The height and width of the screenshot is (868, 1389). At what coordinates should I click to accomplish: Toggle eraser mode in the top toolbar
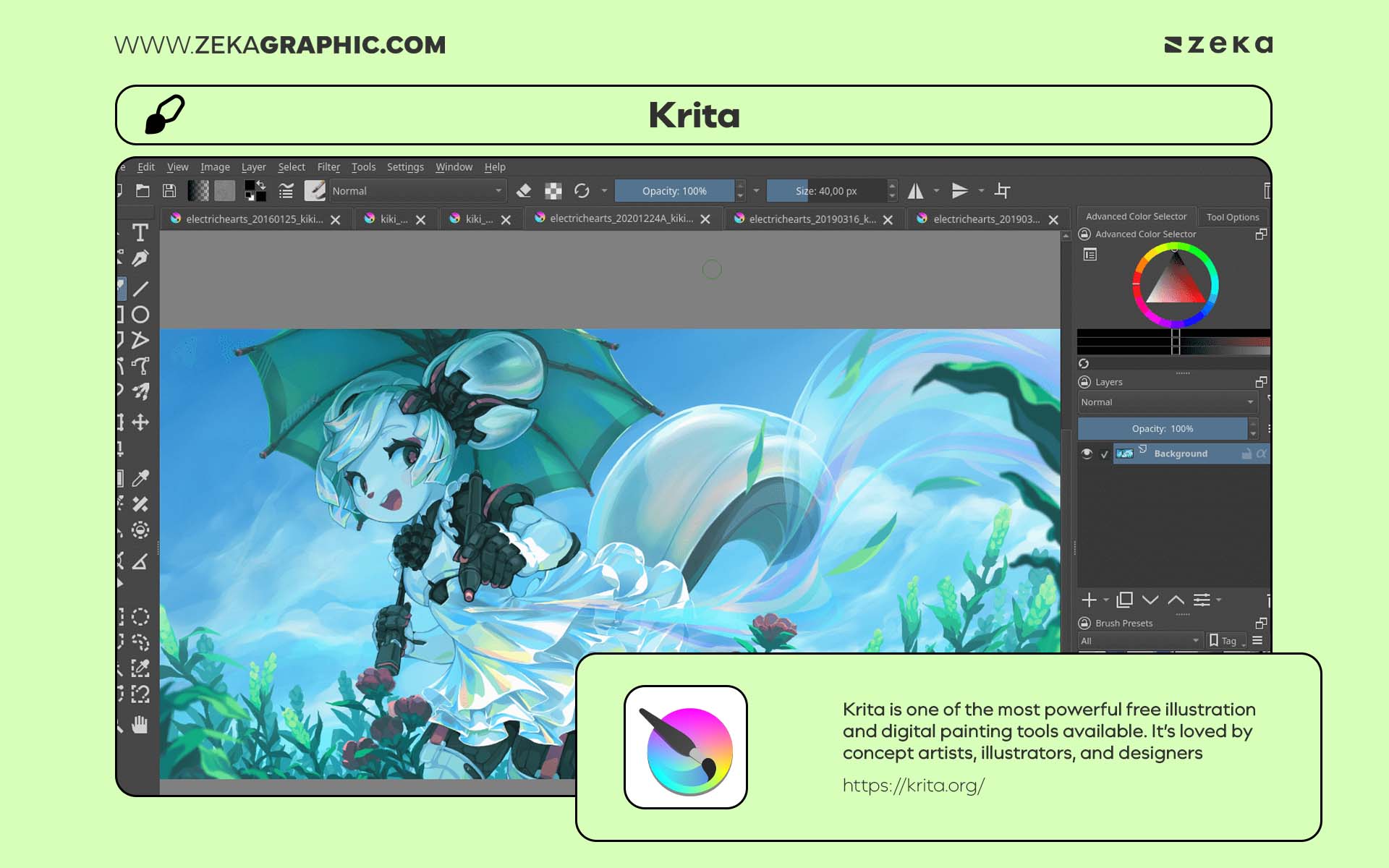pos(523,190)
